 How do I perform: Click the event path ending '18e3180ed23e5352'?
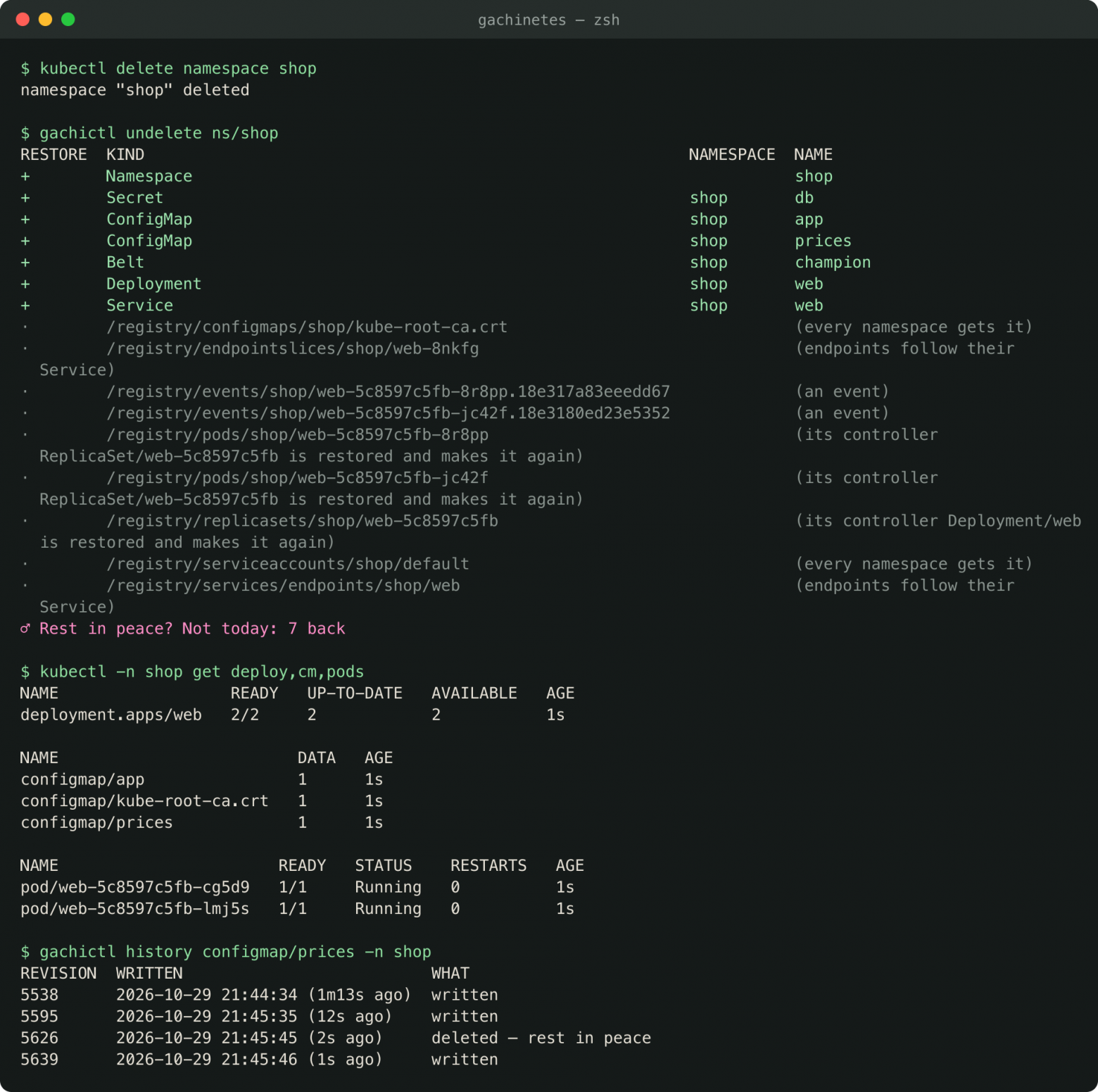pyautogui.click(x=388, y=413)
